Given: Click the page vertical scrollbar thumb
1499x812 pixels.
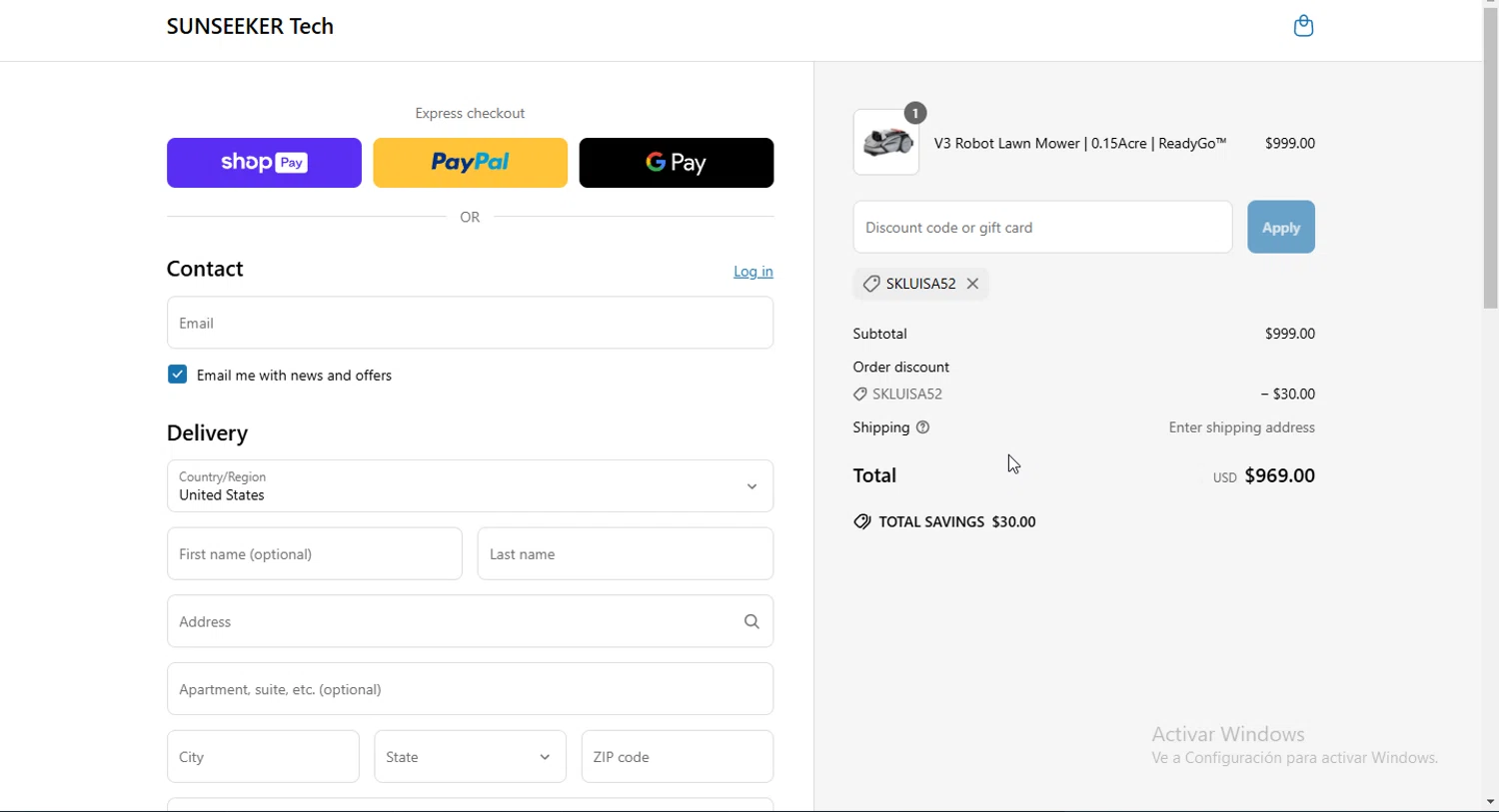Looking at the screenshot, I should point(1490,160).
